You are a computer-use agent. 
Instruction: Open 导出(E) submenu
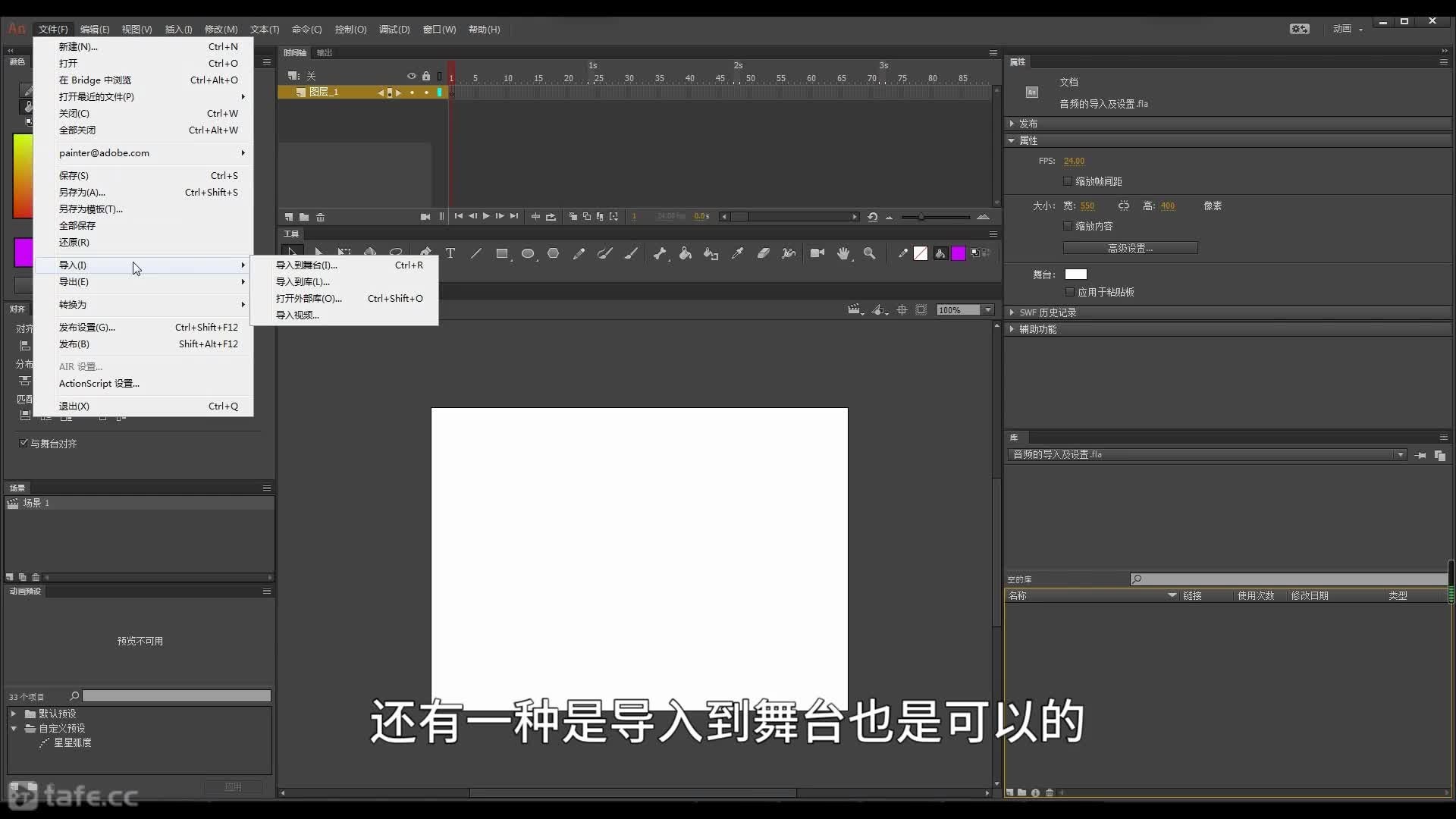tap(143, 281)
